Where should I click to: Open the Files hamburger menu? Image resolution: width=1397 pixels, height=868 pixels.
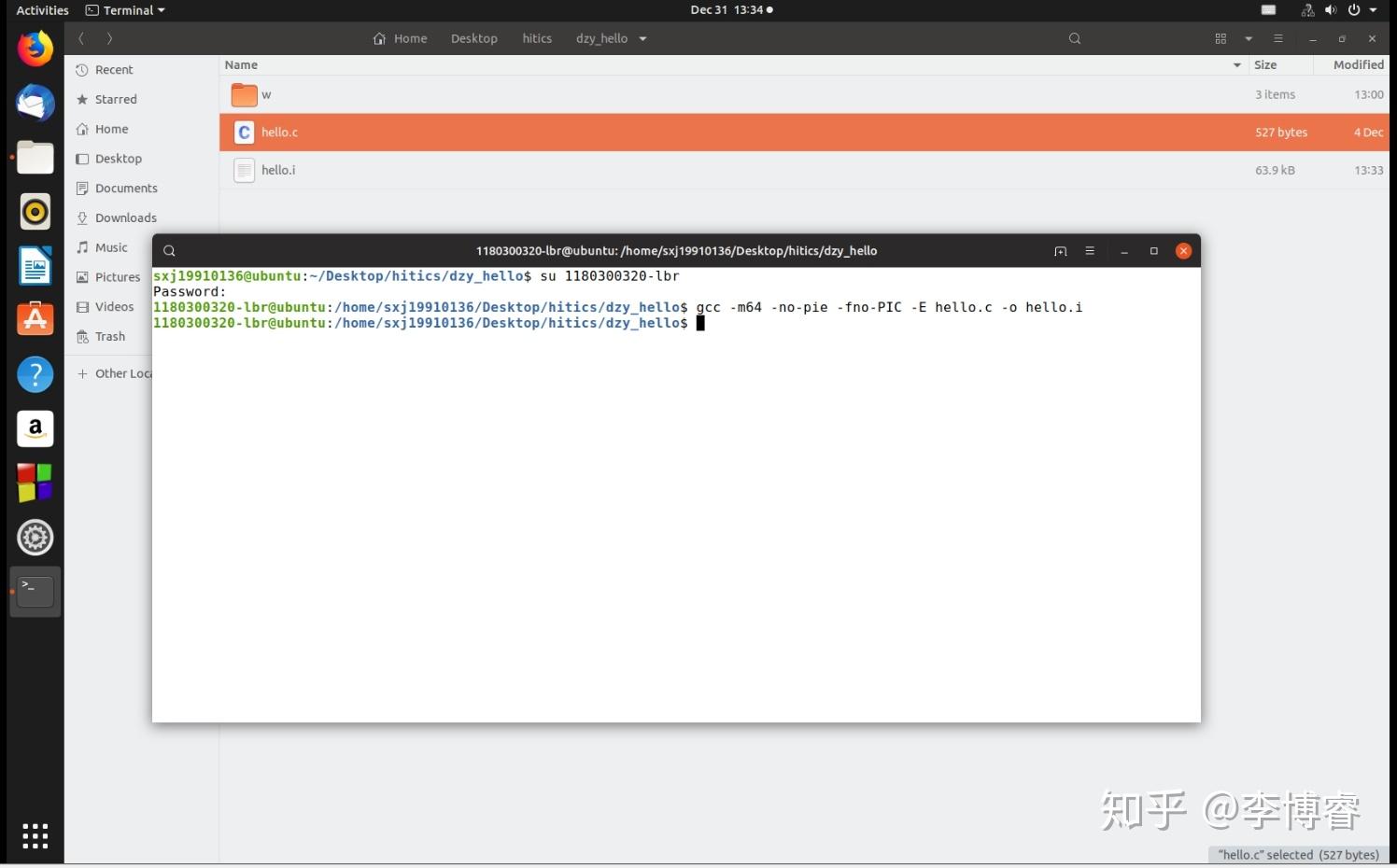(1278, 38)
